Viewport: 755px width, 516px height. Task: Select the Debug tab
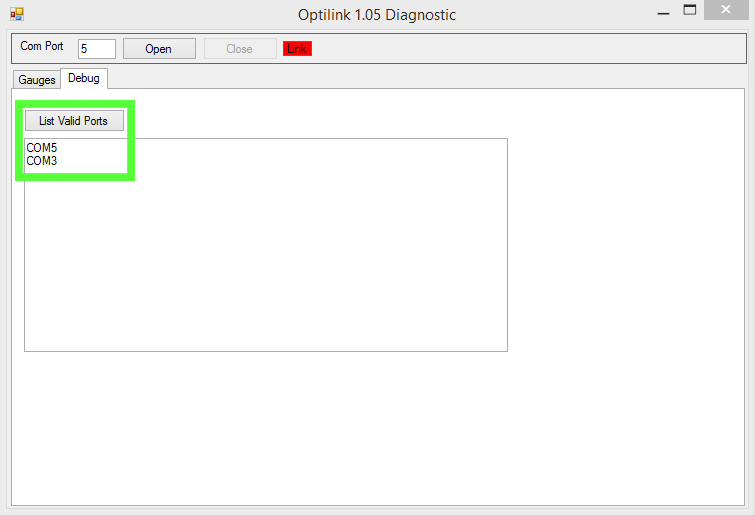pos(84,78)
